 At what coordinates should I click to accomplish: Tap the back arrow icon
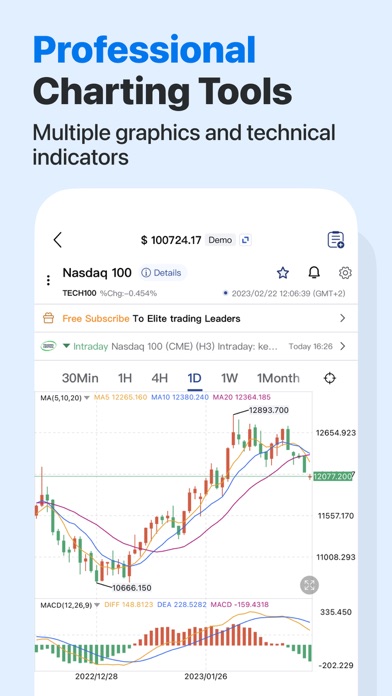pos(57,240)
